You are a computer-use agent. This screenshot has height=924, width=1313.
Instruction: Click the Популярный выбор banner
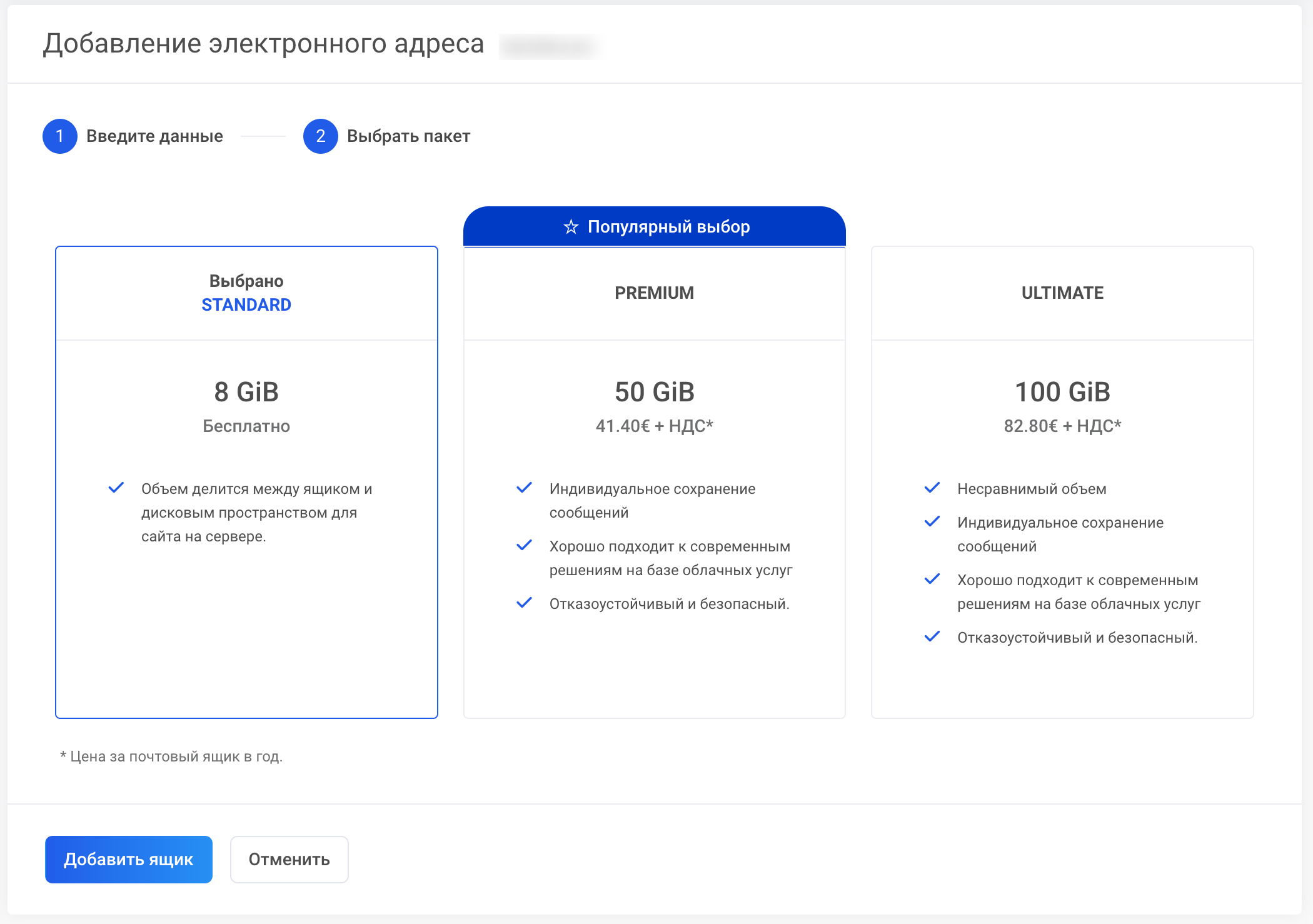pyautogui.click(x=668, y=227)
